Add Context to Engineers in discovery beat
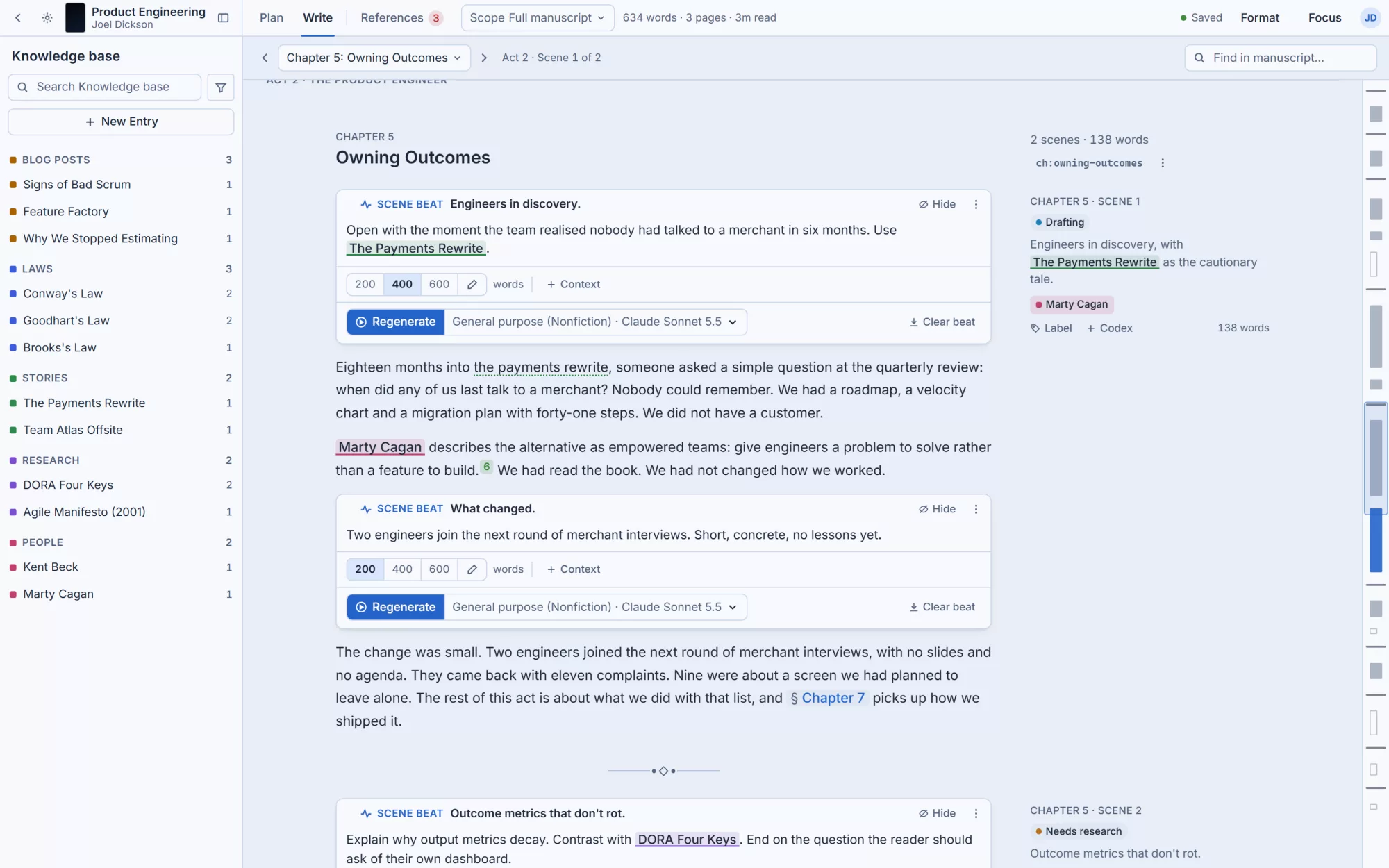 point(574,284)
